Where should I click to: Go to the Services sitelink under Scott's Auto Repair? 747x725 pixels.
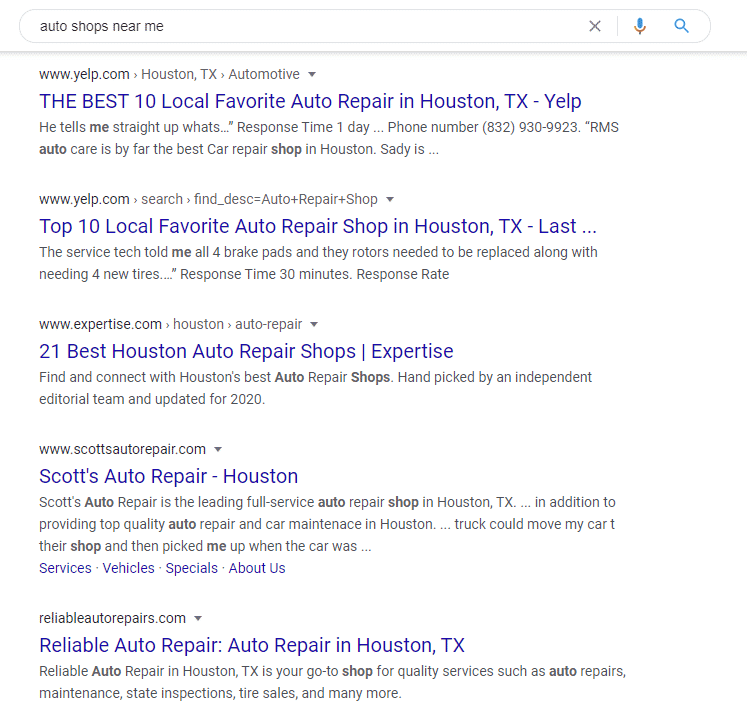[65, 568]
